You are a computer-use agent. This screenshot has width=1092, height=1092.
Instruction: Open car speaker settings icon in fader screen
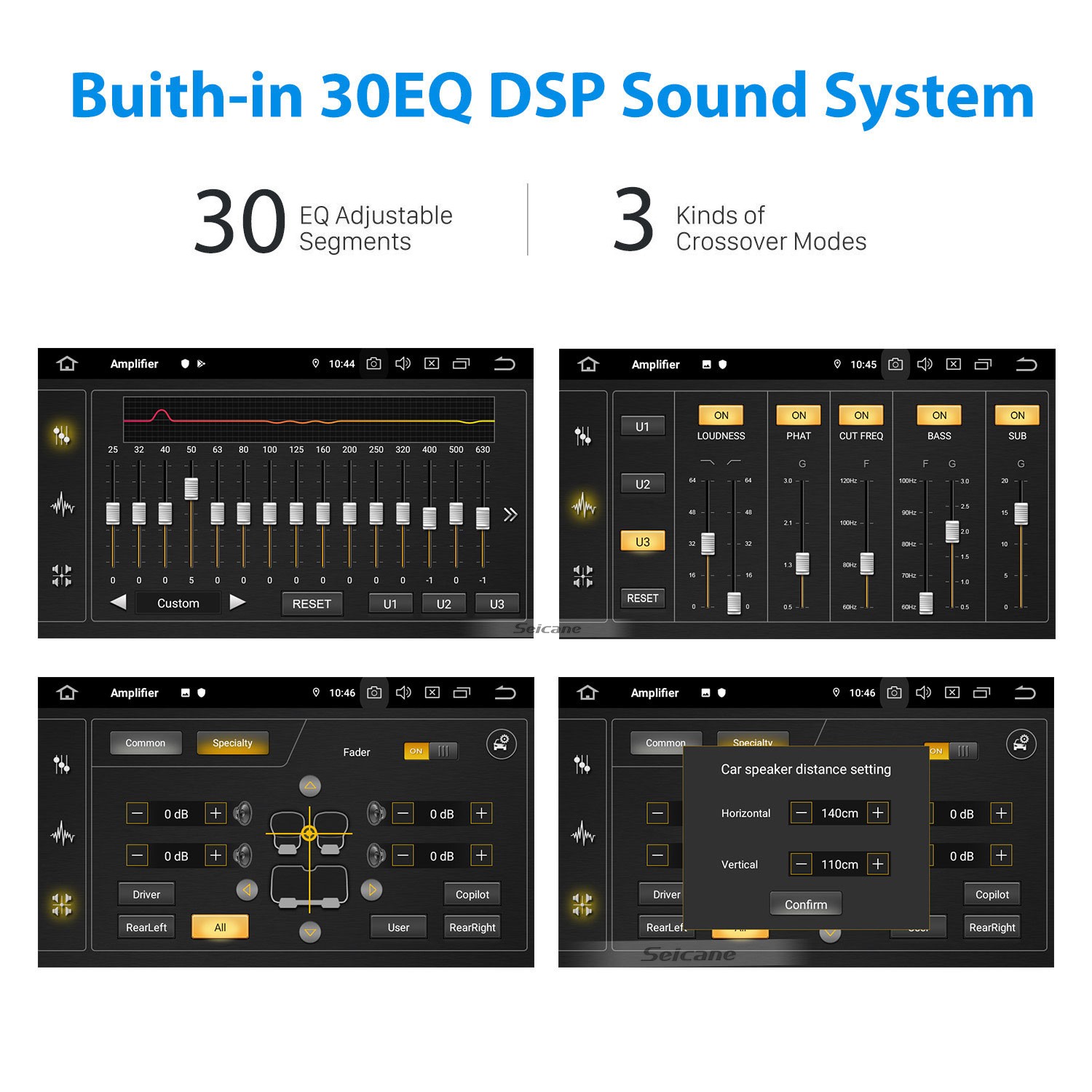tap(502, 744)
